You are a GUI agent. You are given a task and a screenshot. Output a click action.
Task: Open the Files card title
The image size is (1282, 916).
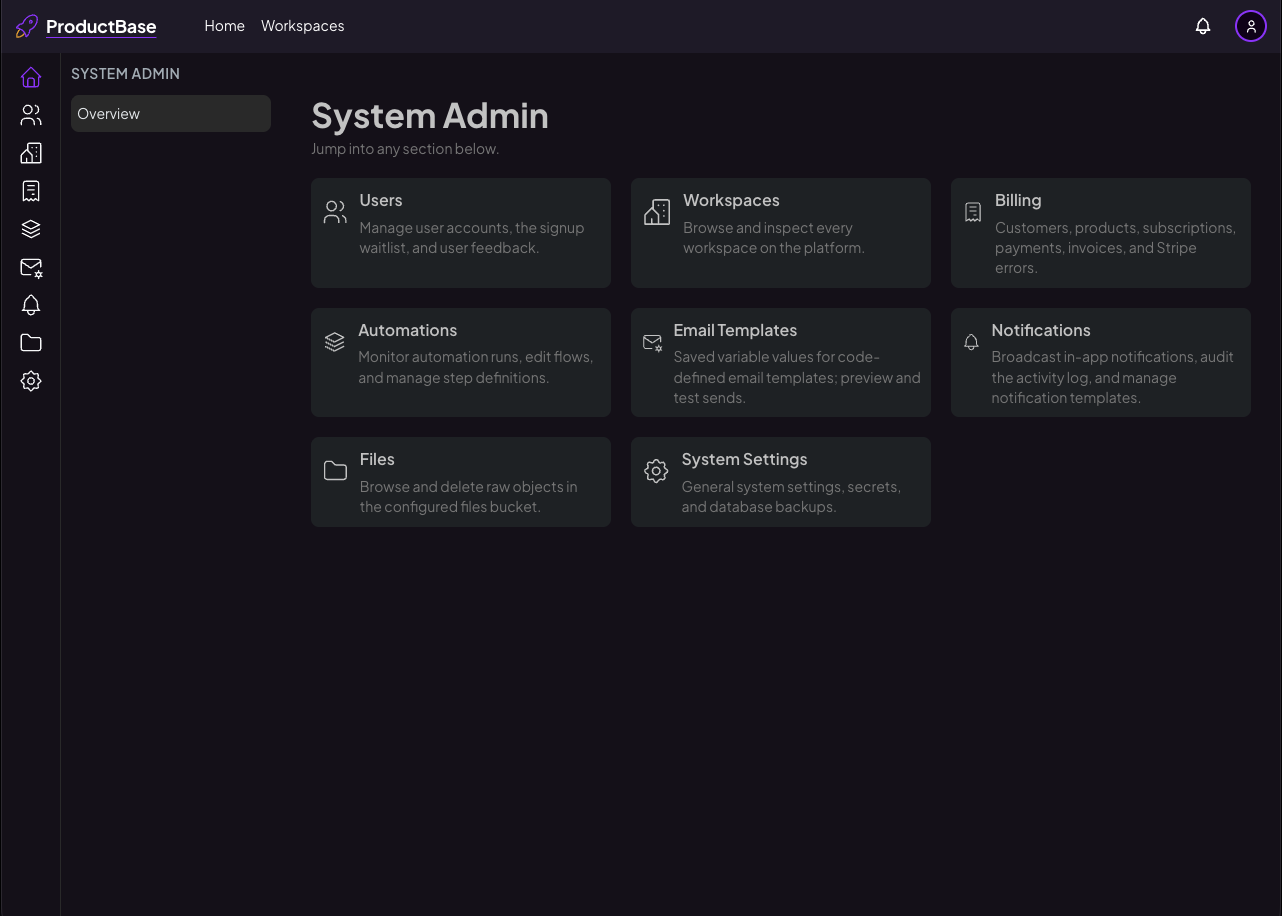point(377,459)
